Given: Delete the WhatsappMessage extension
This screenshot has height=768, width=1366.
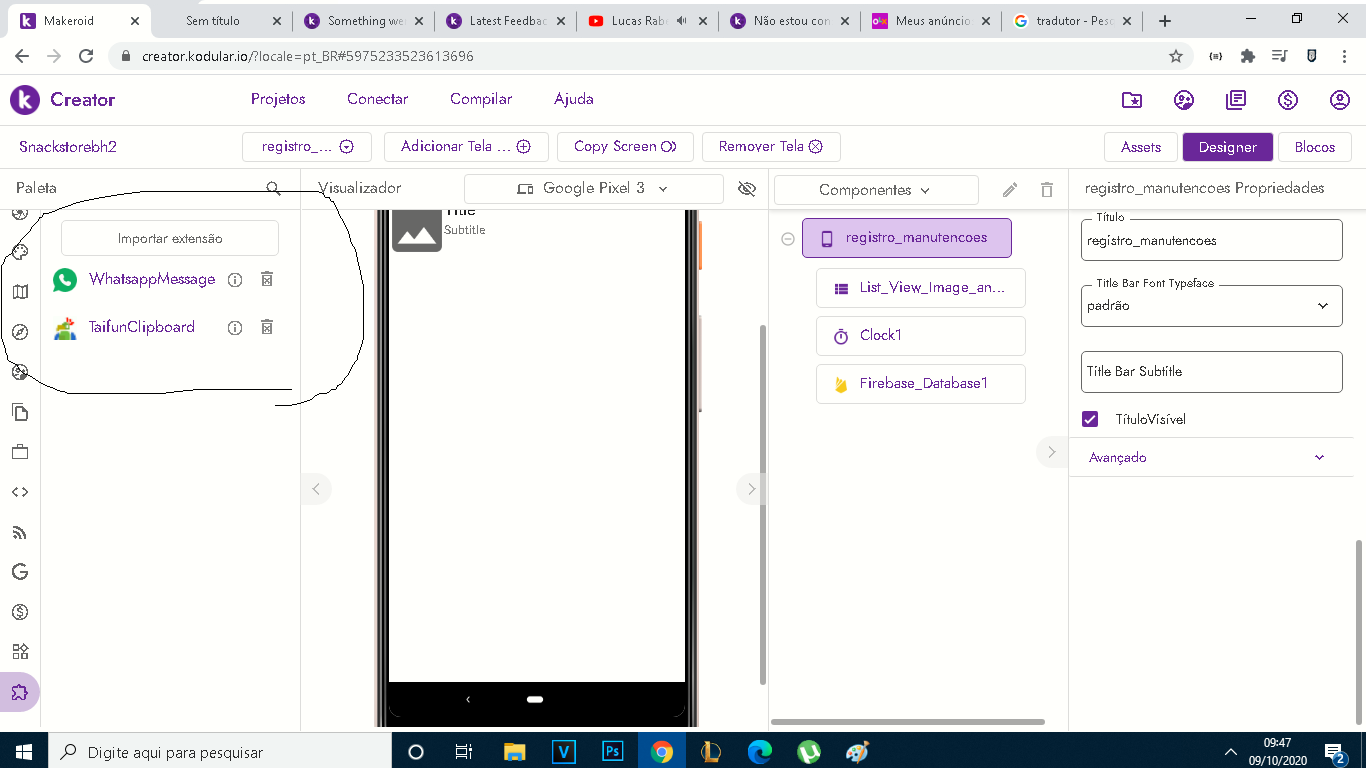Looking at the screenshot, I should pos(267,280).
